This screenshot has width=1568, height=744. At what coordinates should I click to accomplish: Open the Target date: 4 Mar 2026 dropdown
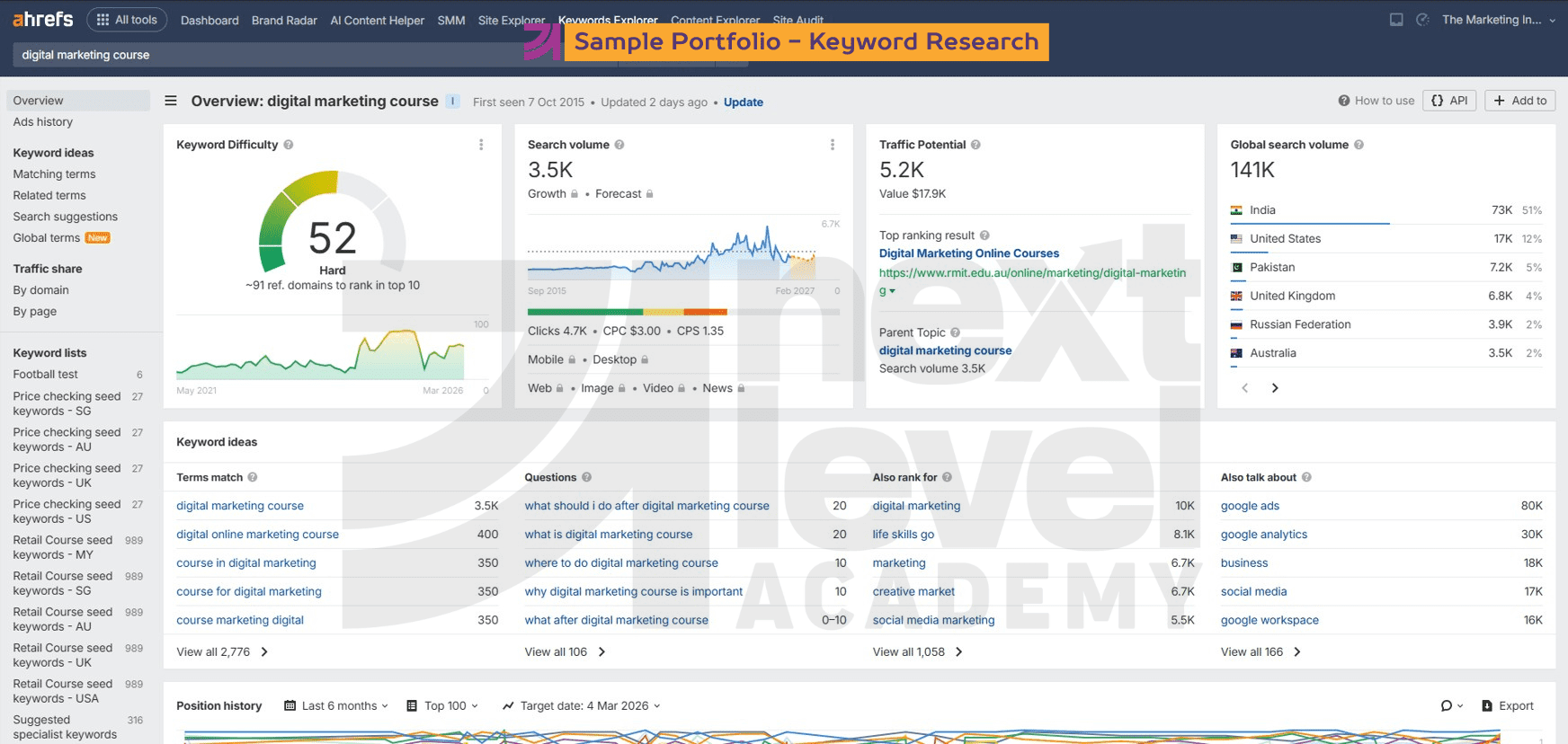pos(581,706)
